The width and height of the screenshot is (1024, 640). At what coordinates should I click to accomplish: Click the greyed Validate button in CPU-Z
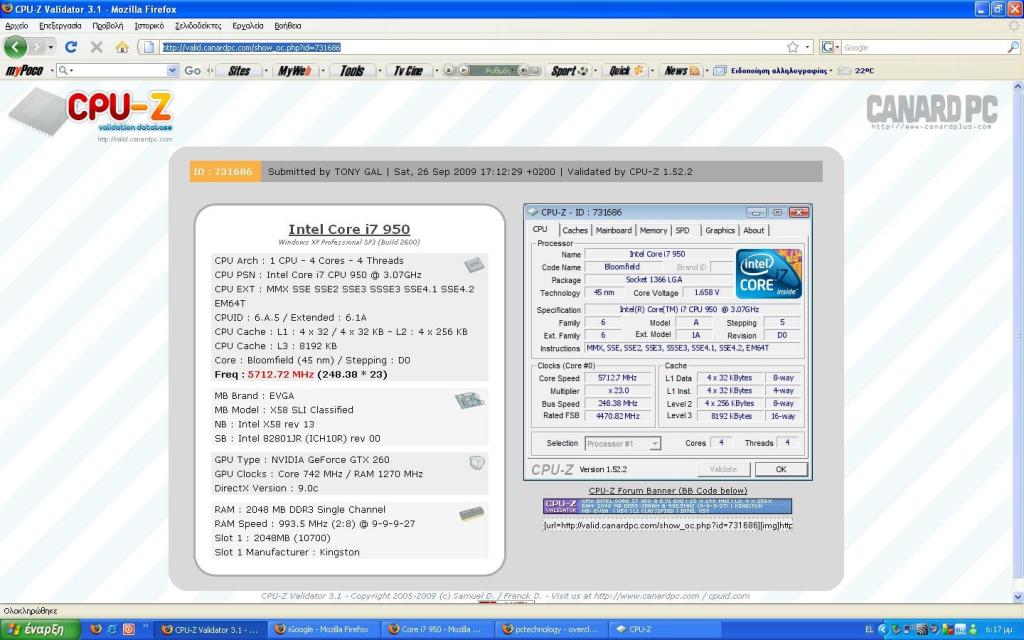[723, 470]
